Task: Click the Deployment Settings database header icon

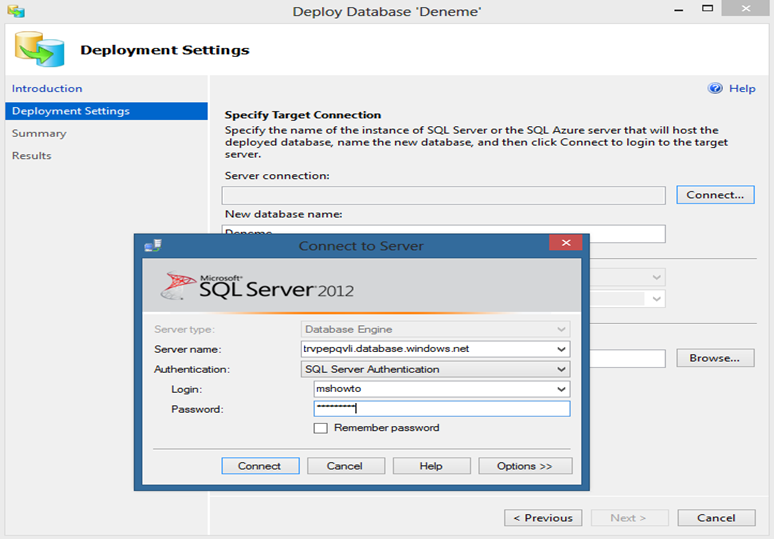Action: pos(39,49)
